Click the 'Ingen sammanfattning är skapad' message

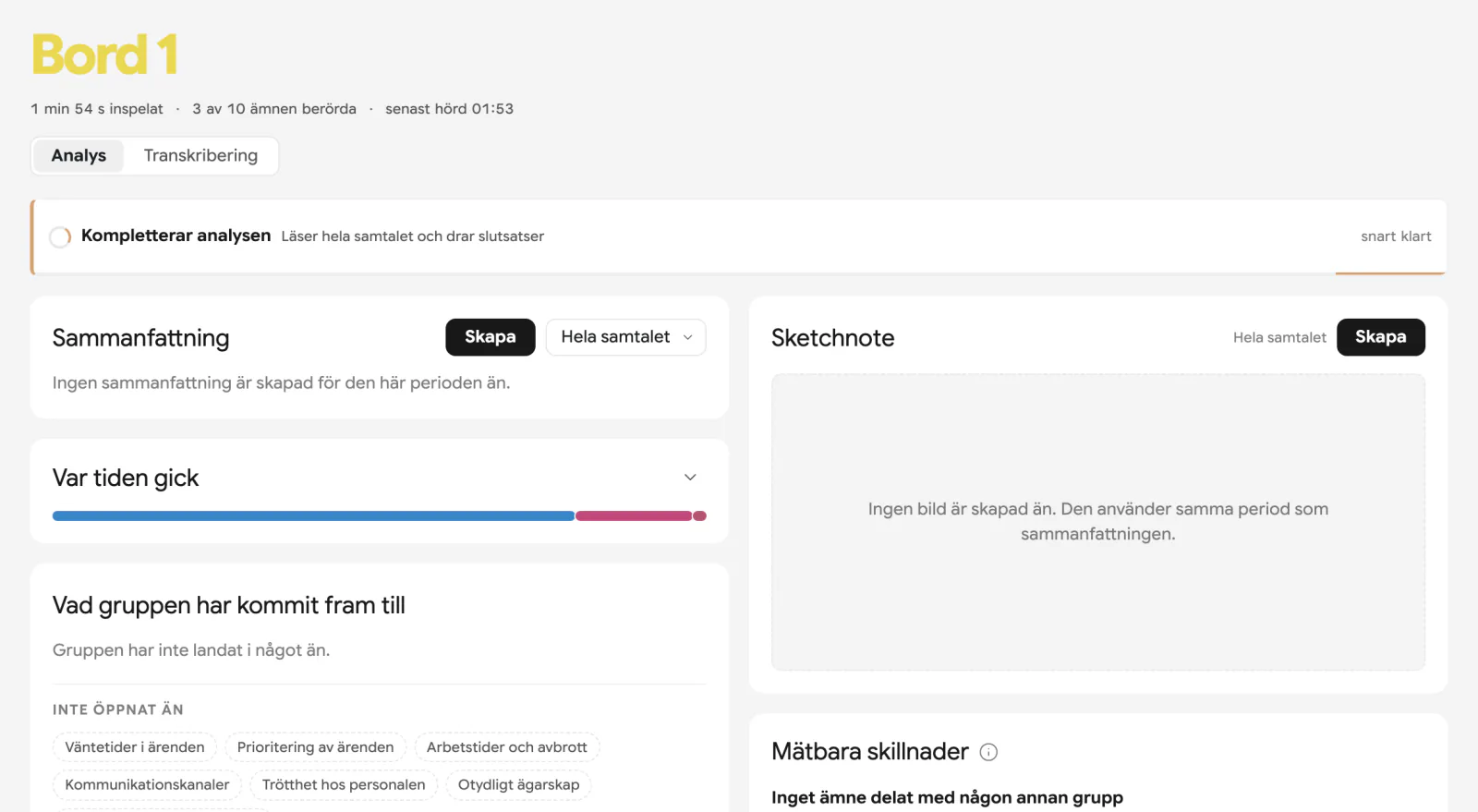pyautogui.click(x=281, y=382)
